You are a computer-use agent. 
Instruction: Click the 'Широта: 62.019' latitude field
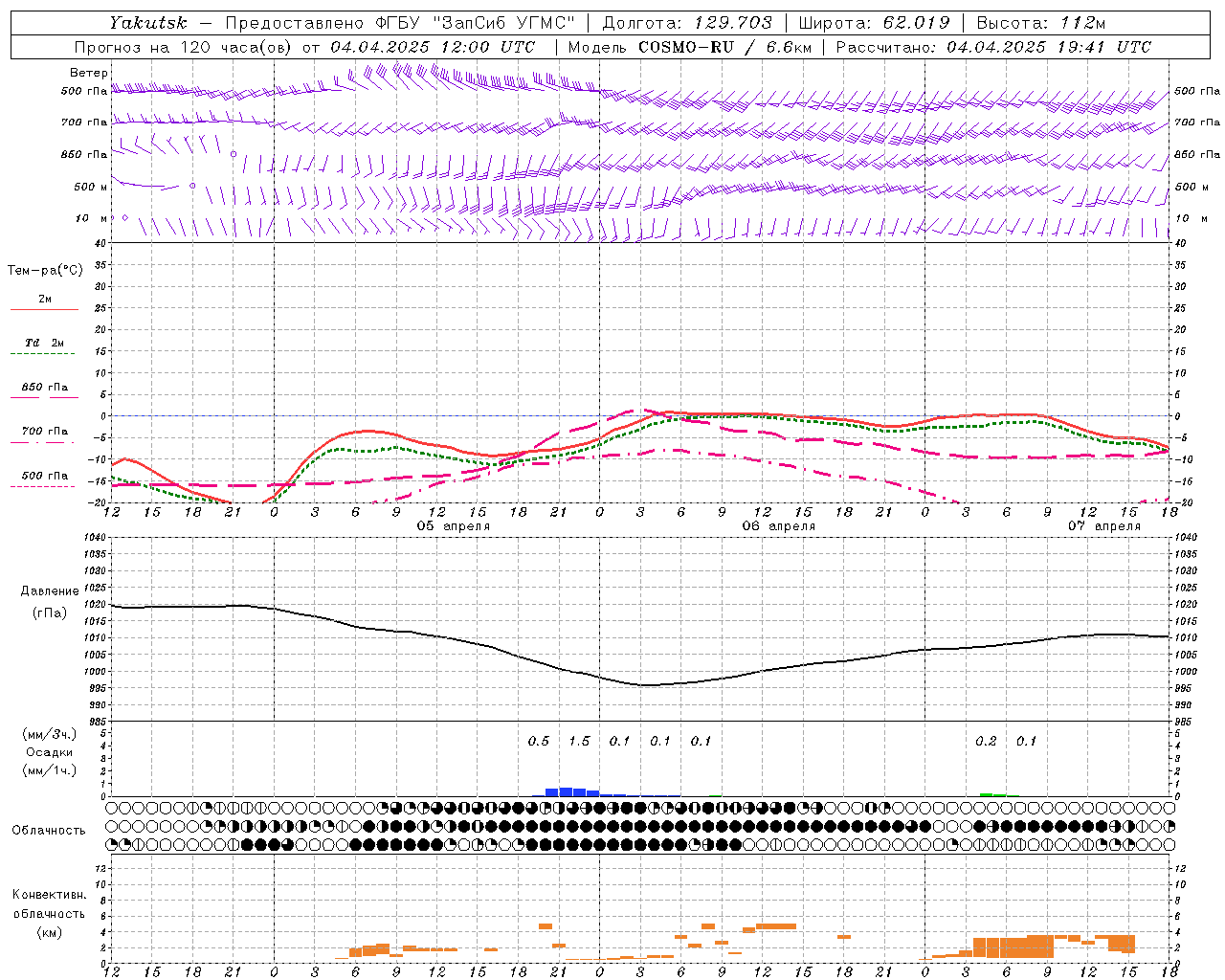coord(874,23)
